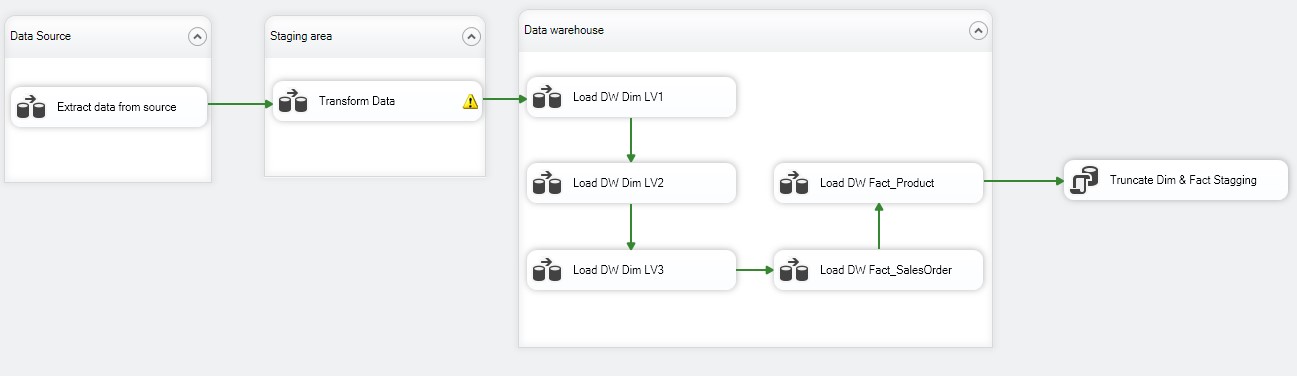
Task: Select the Load DW Fact_SalesOrder task
Action: pos(879,270)
